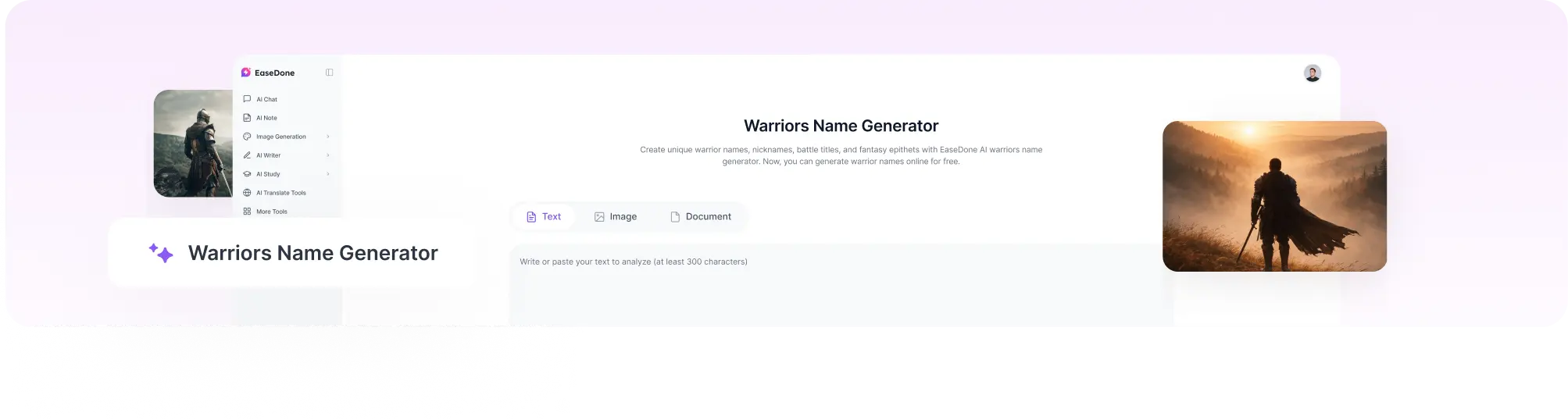
Task: Click the description text about warrior names
Action: [841, 155]
